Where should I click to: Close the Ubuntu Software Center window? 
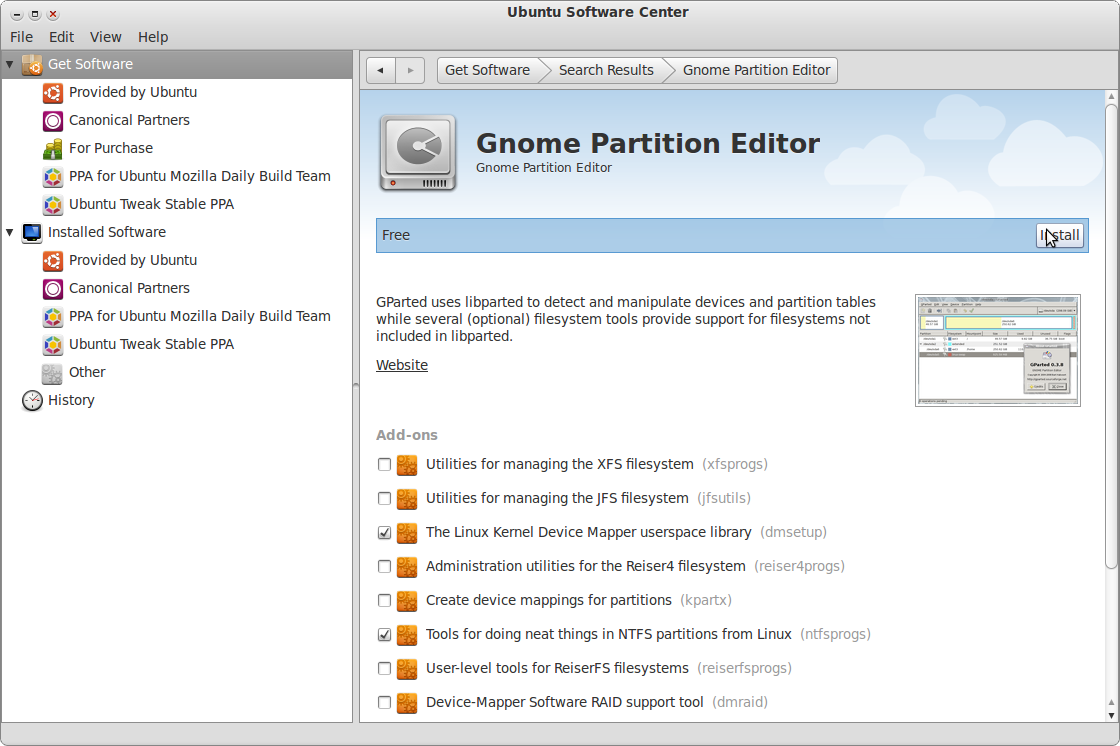pos(53,14)
